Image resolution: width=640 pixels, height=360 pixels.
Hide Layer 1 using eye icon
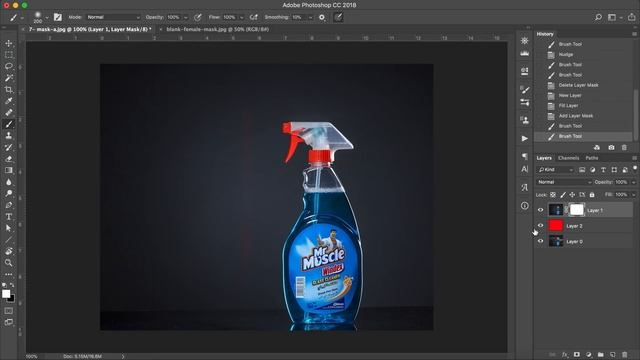540,210
